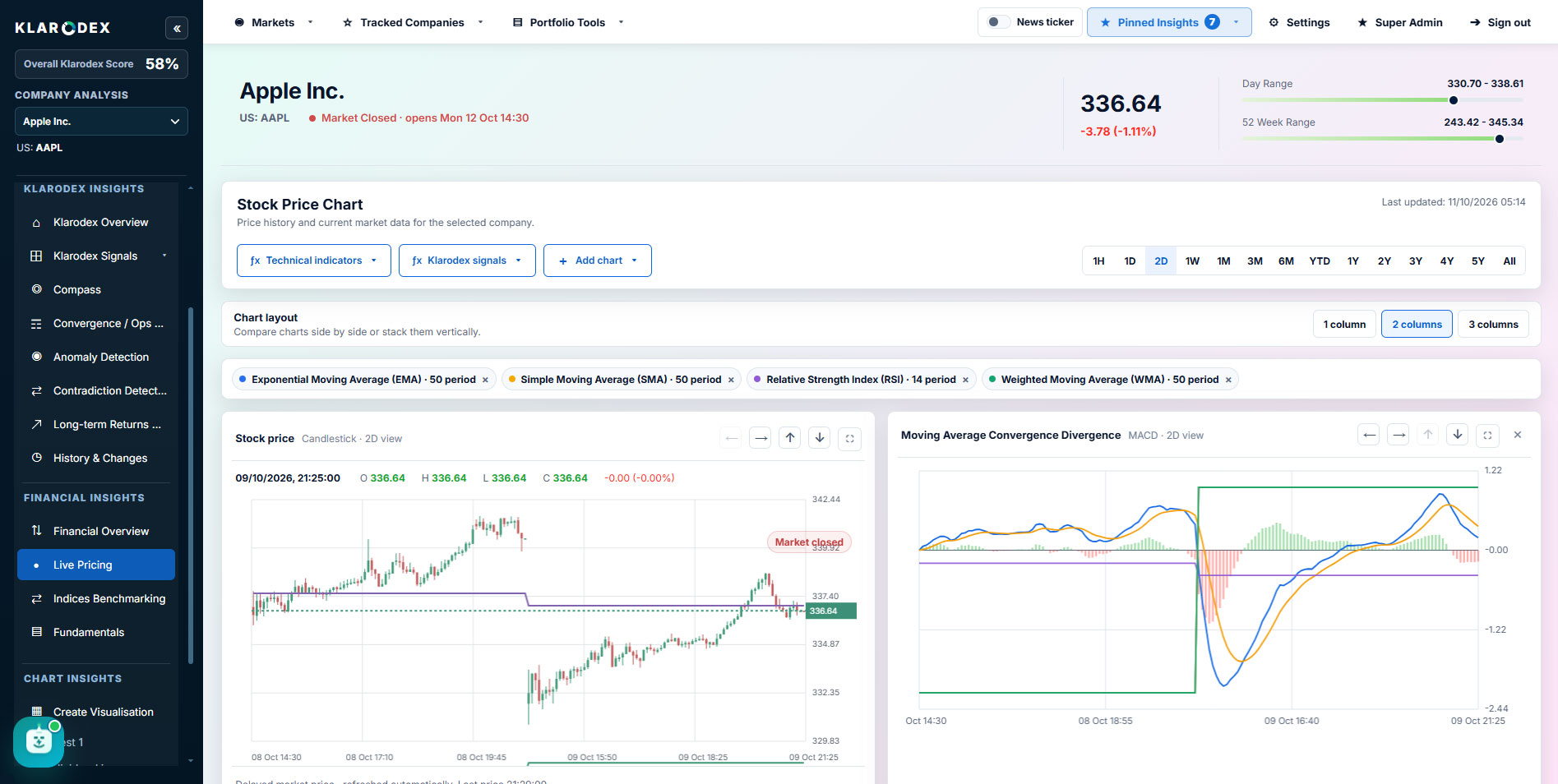Switch chart range to YTD
The width and height of the screenshot is (1558, 784).
point(1320,261)
